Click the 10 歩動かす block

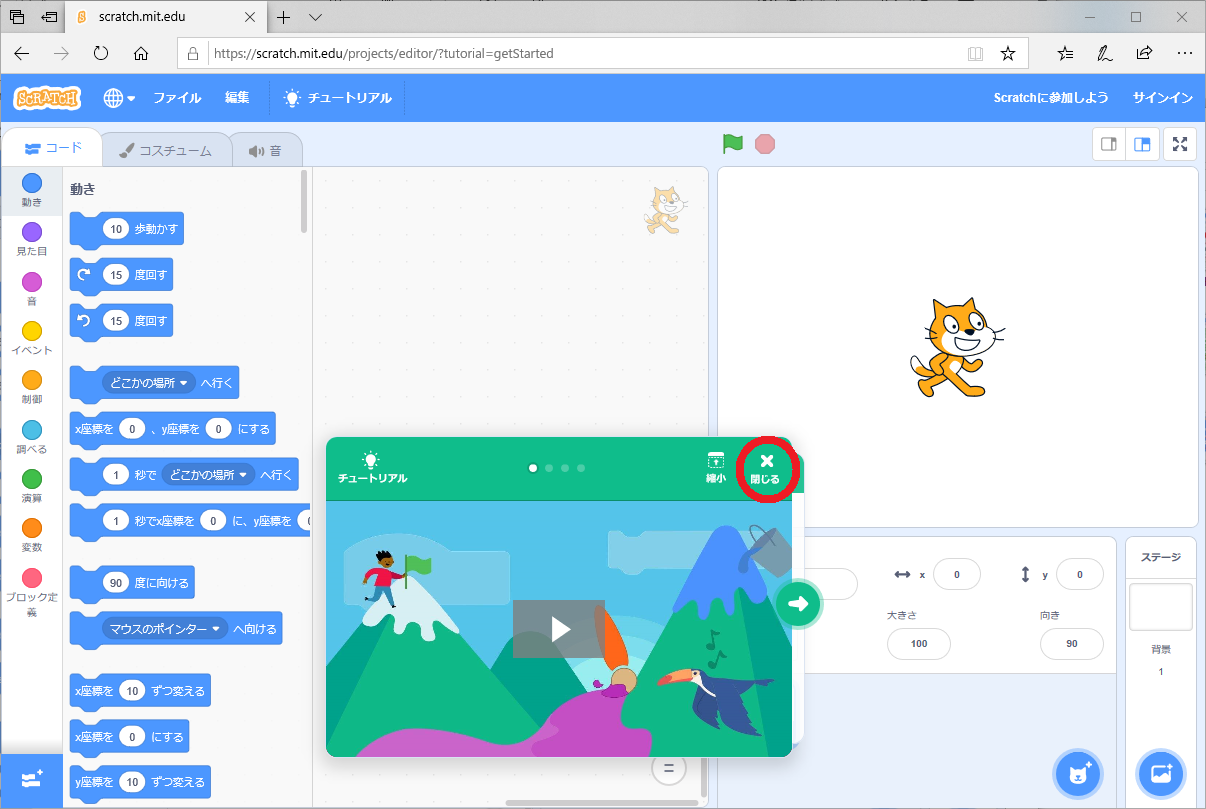pyautogui.click(x=127, y=229)
